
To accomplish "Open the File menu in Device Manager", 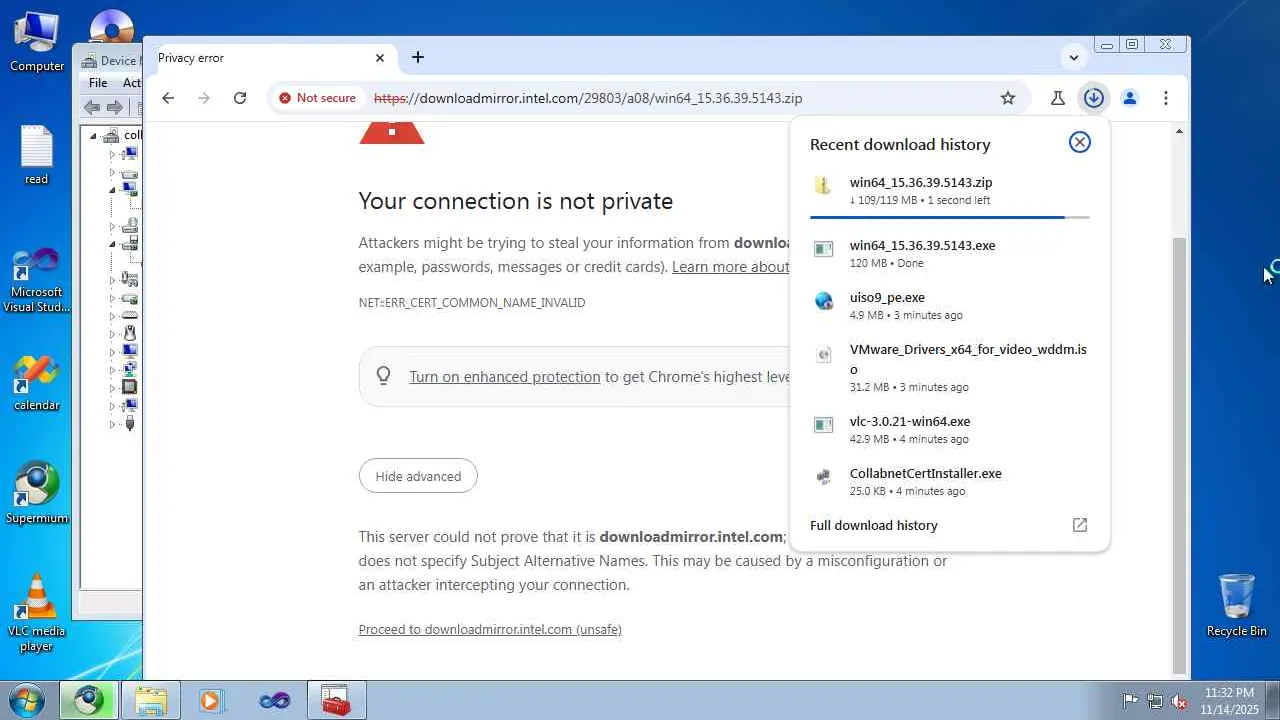I will click(x=98, y=83).
